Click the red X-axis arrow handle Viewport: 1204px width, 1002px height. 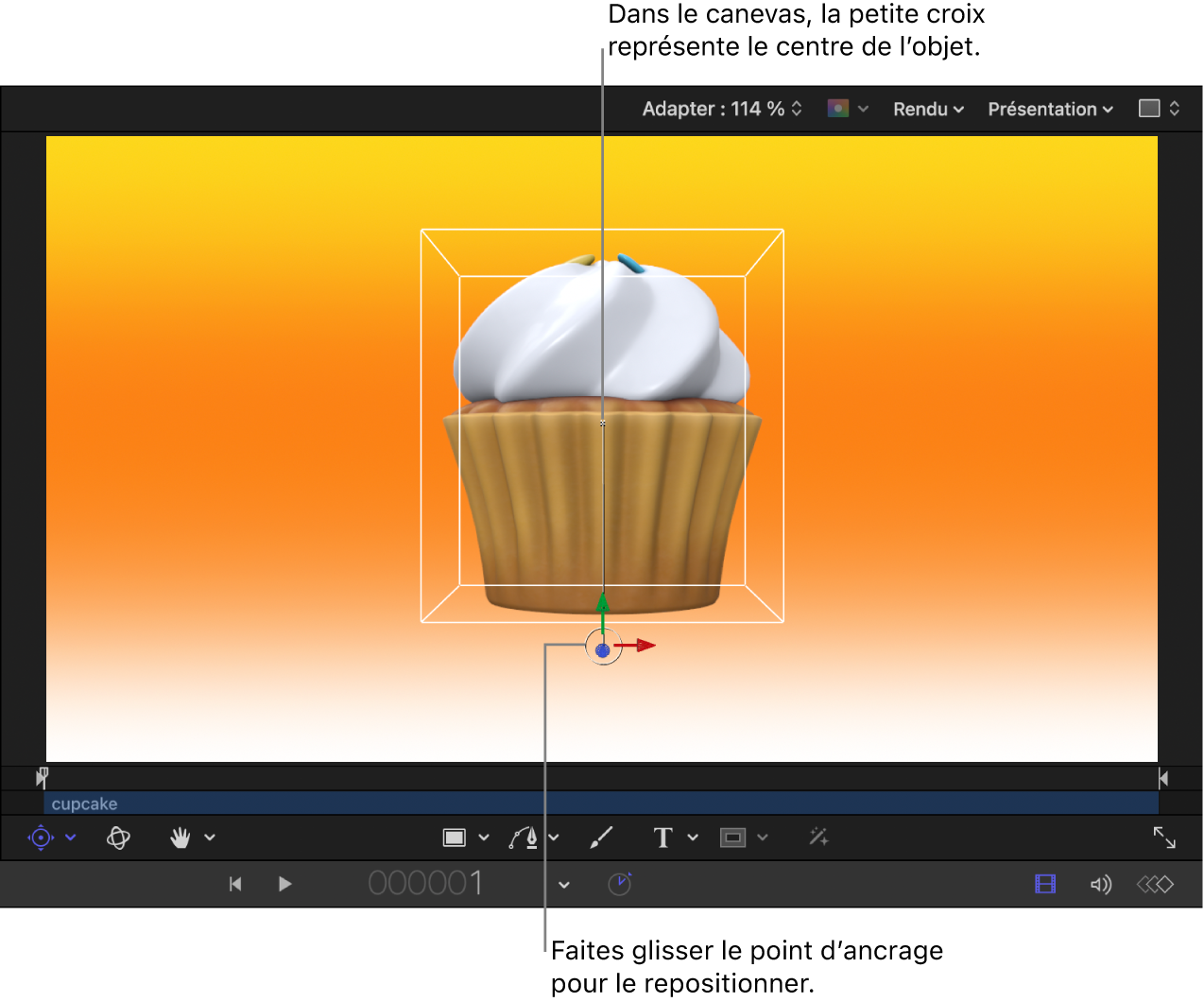click(x=645, y=646)
